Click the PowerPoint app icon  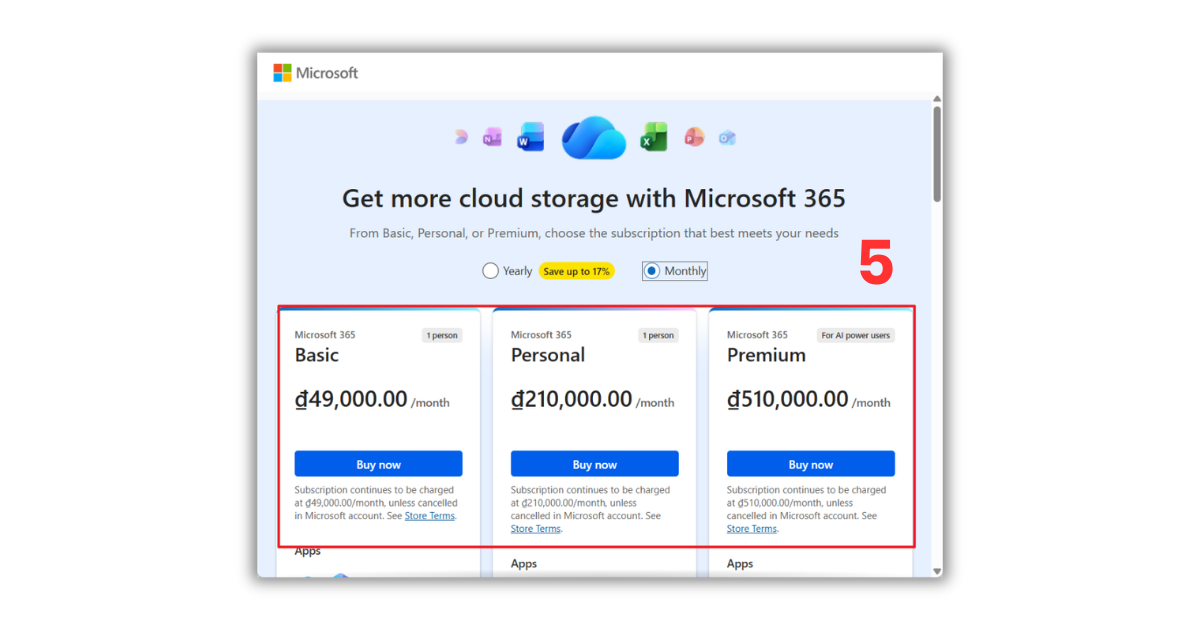coord(694,138)
